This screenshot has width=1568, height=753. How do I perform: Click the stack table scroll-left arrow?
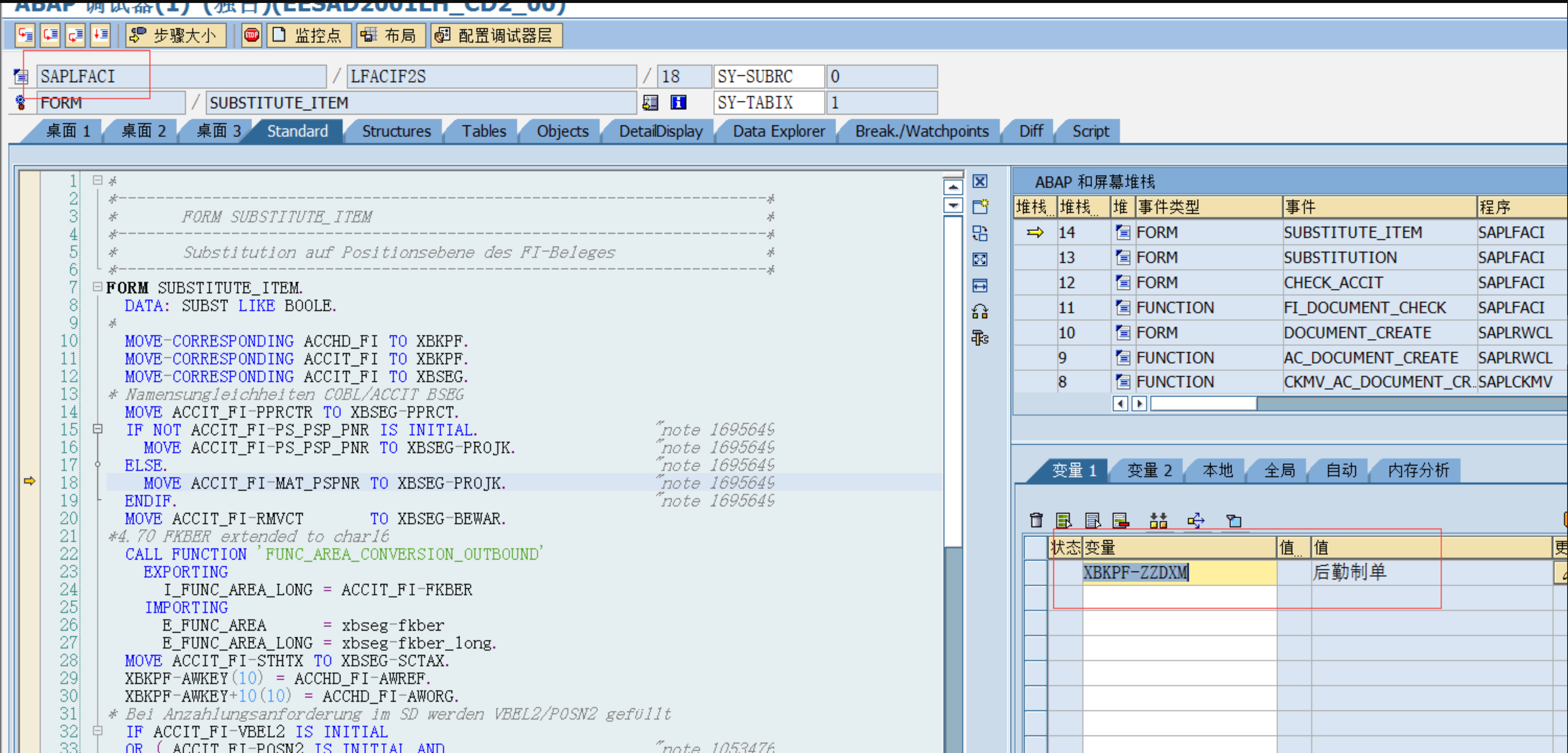click(x=1121, y=403)
